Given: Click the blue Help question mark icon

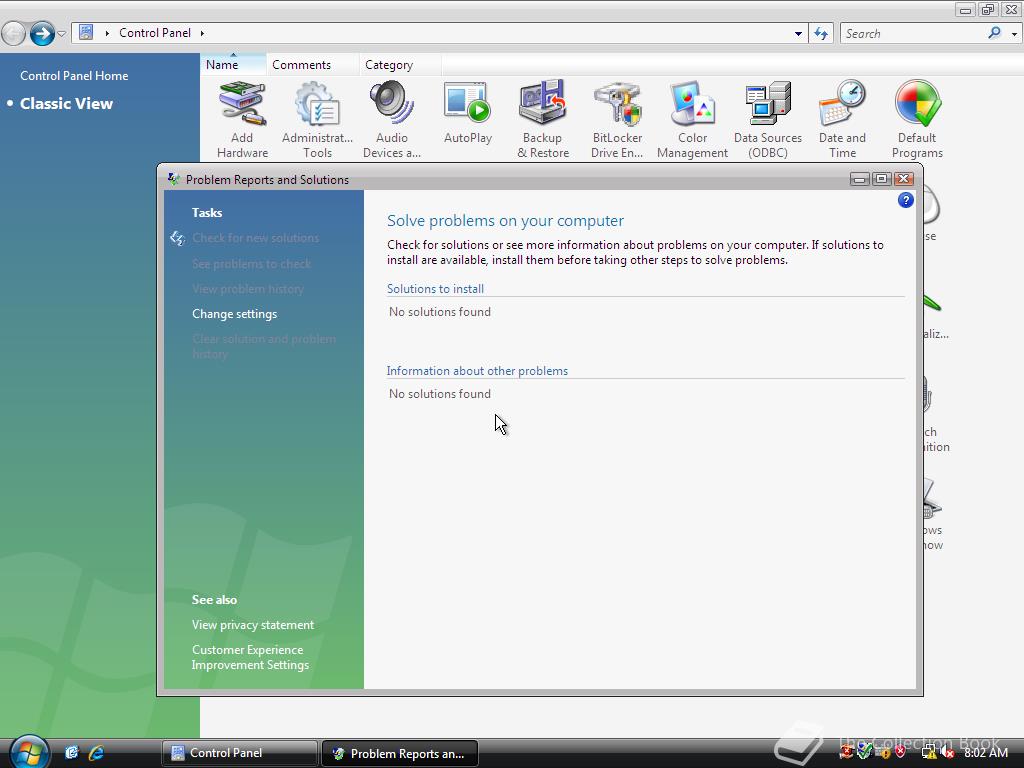Looking at the screenshot, I should point(905,200).
